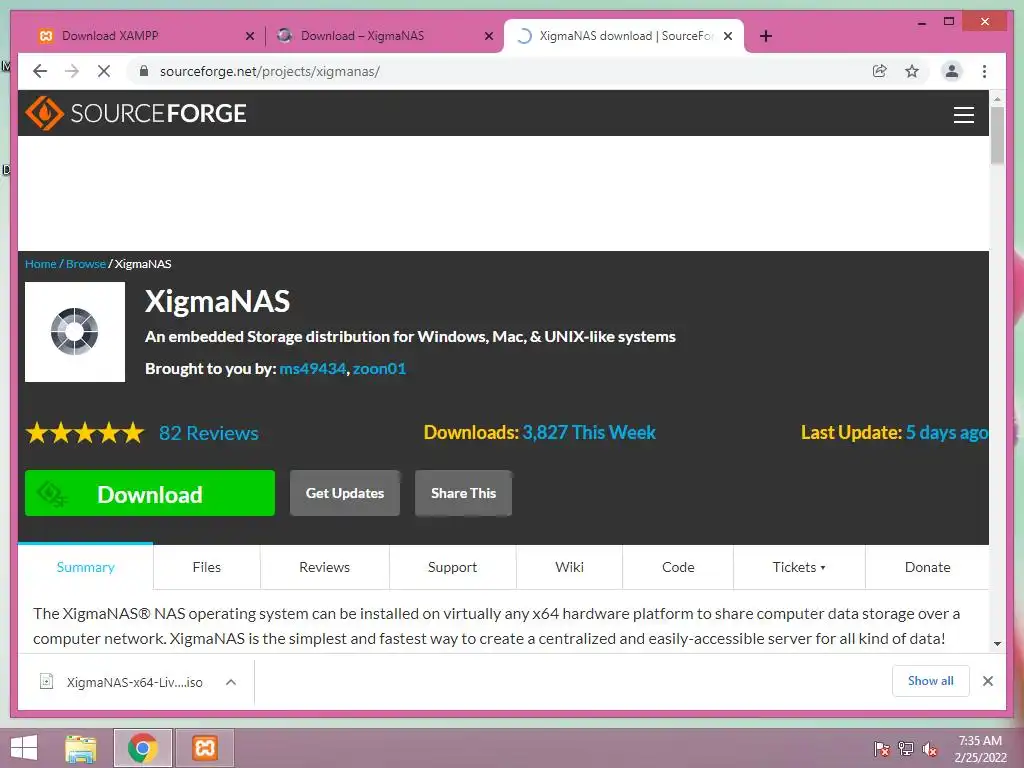Select the Code tab
1024x768 pixels.
[x=678, y=567]
